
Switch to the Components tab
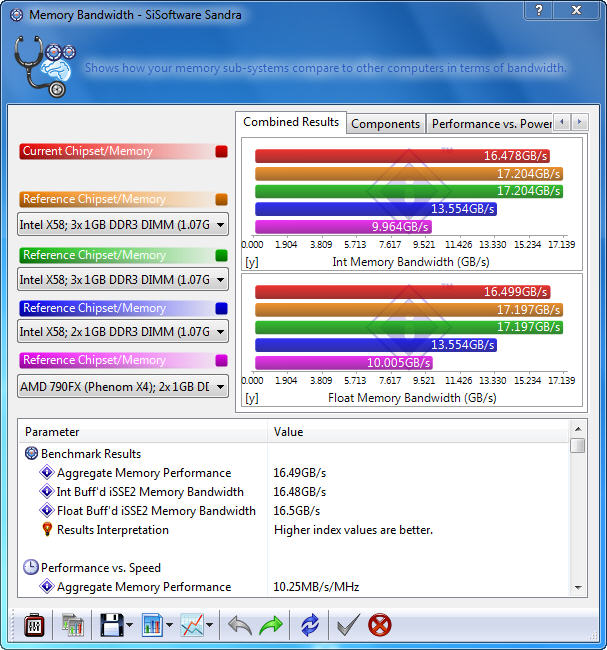(x=386, y=124)
